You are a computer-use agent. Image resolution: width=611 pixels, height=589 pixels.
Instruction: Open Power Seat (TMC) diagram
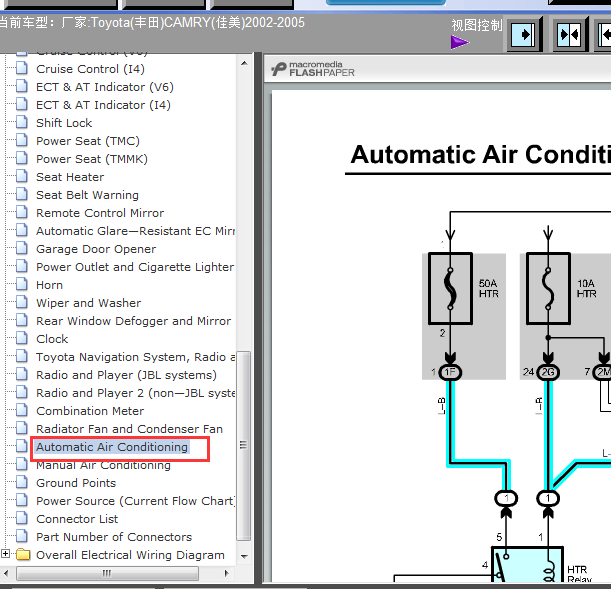88,141
